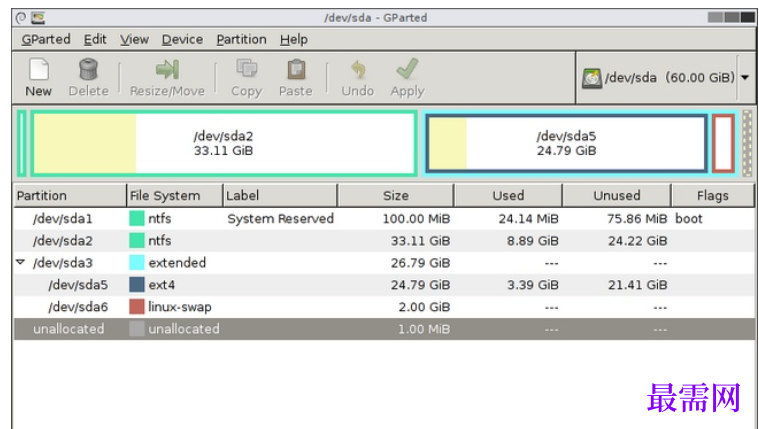Image resolution: width=759 pixels, height=429 pixels.
Task: Open the View menu
Action: tap(134, 39)
